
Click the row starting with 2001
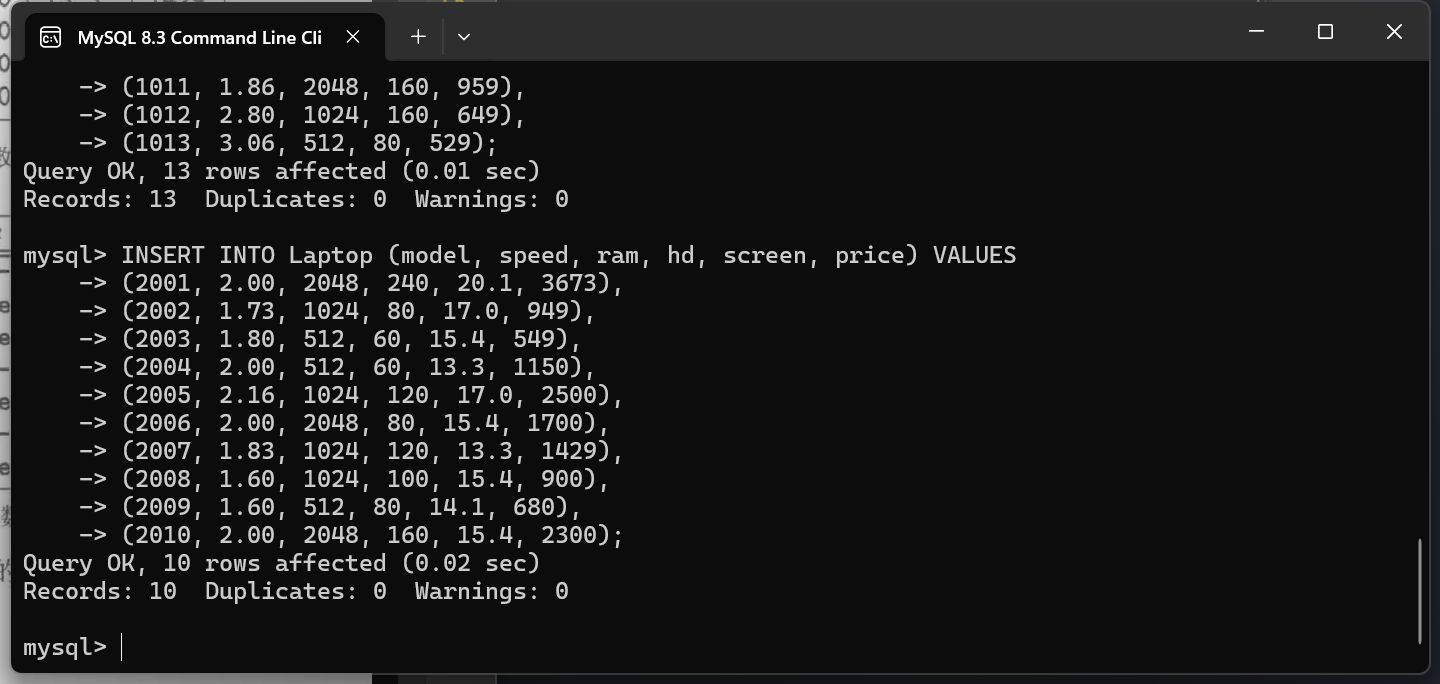pos(372,283)
